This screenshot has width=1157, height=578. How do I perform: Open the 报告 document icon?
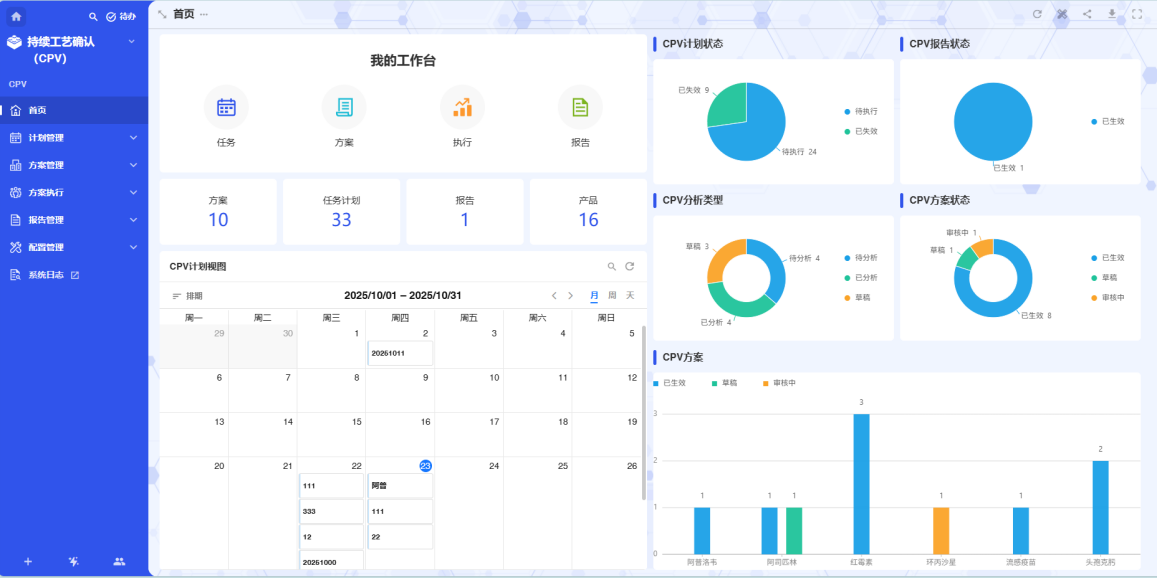[x=580, y=107]
